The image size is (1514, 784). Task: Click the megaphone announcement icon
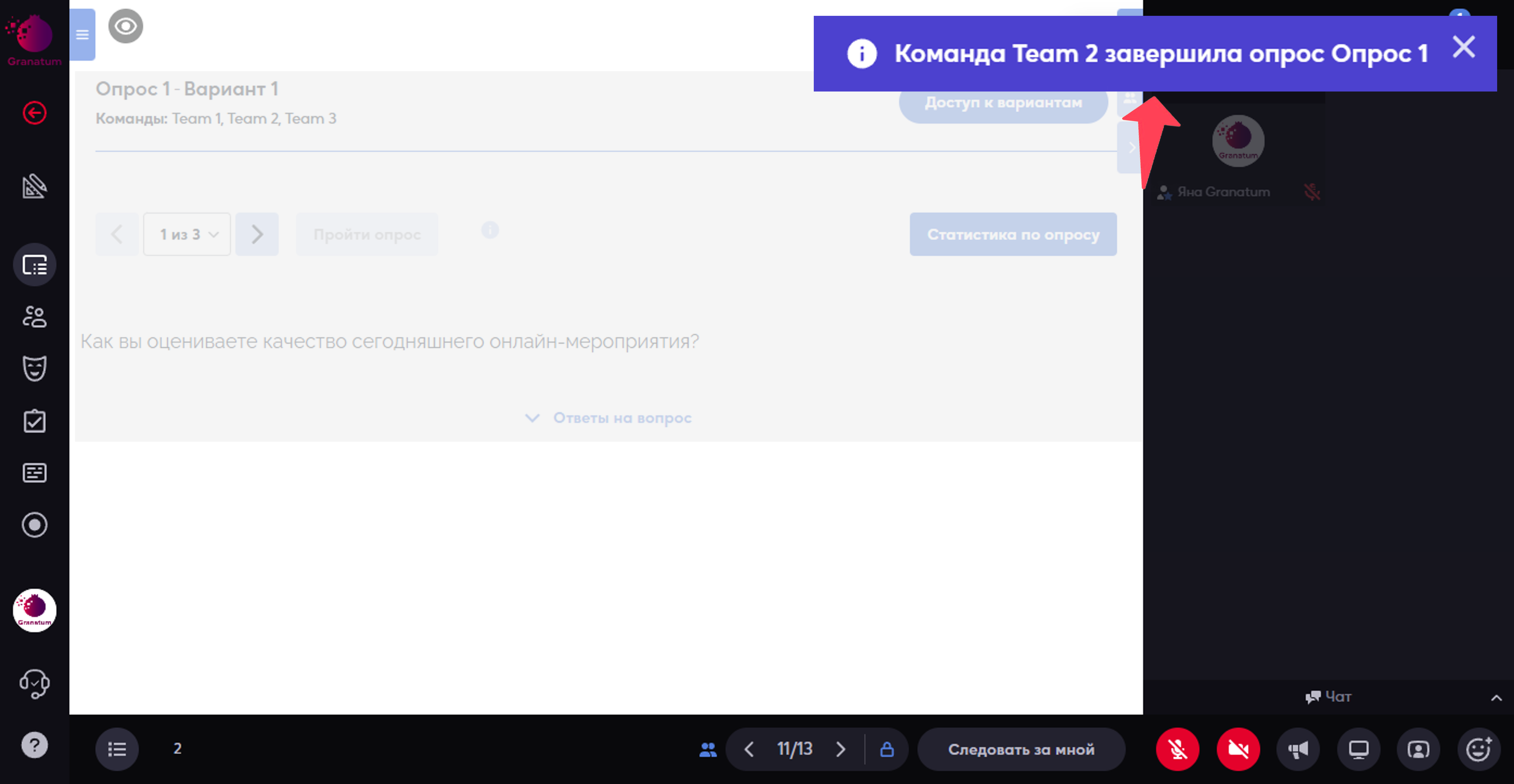1298,749
